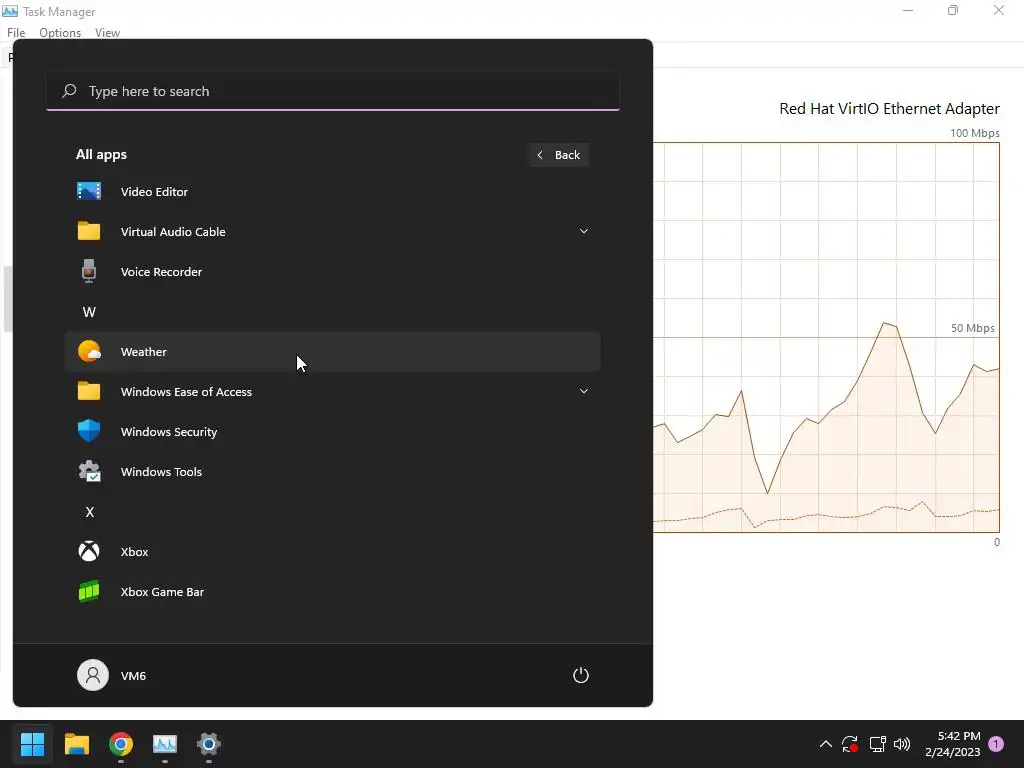Click the Type here to search field
The width and height of the screenshot is (1024, 768).
pyautogui.click(x=333, y=91)
